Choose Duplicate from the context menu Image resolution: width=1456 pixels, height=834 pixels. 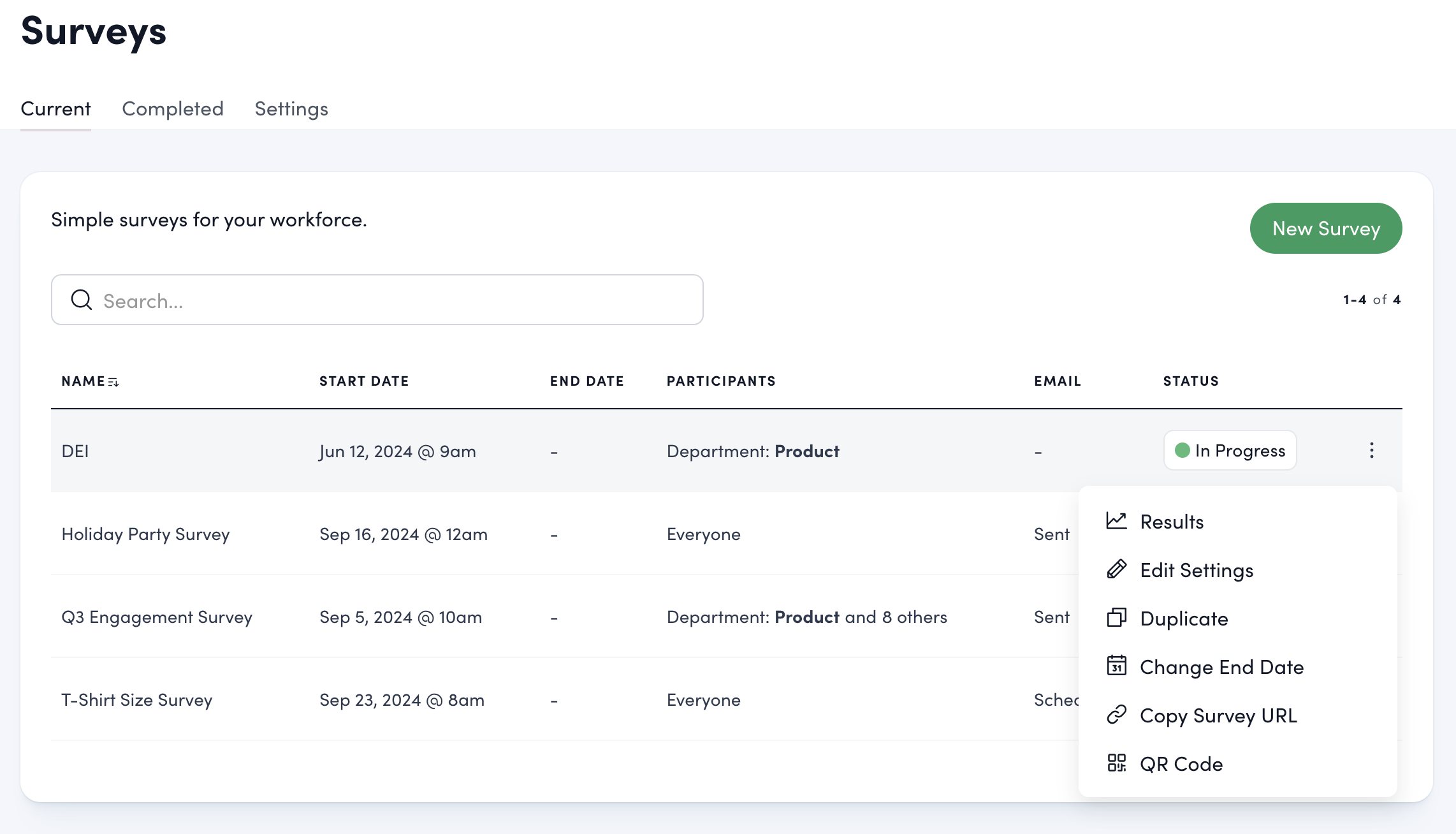[1183, 618]
